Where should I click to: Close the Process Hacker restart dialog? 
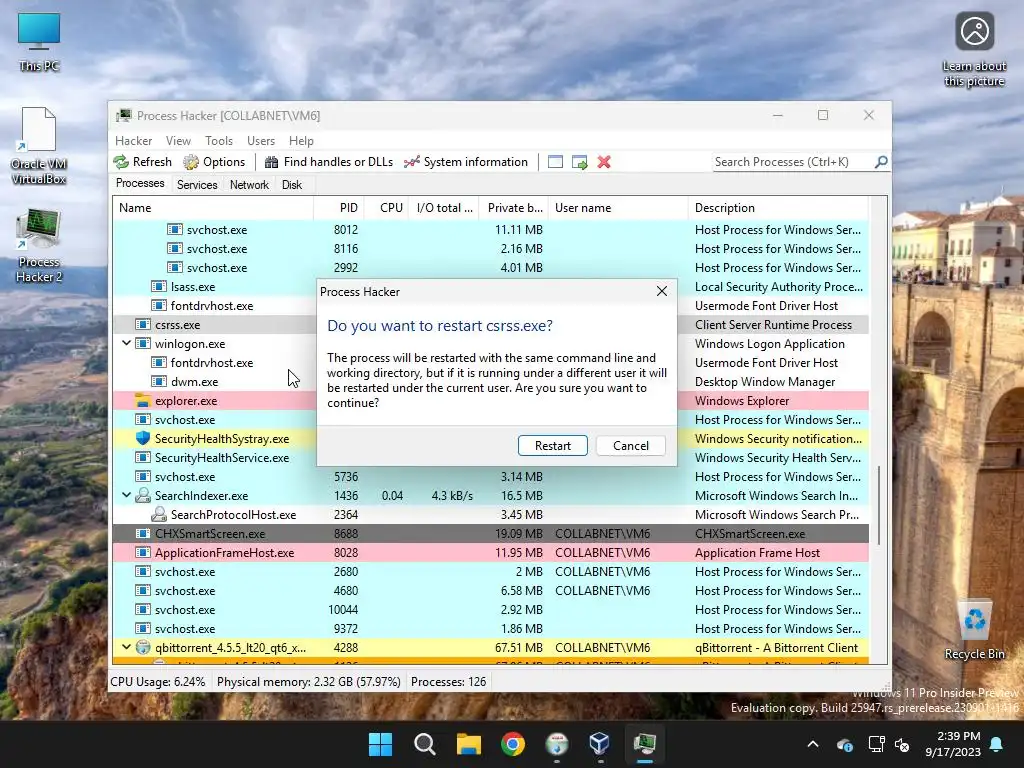[x=662, y=291]
